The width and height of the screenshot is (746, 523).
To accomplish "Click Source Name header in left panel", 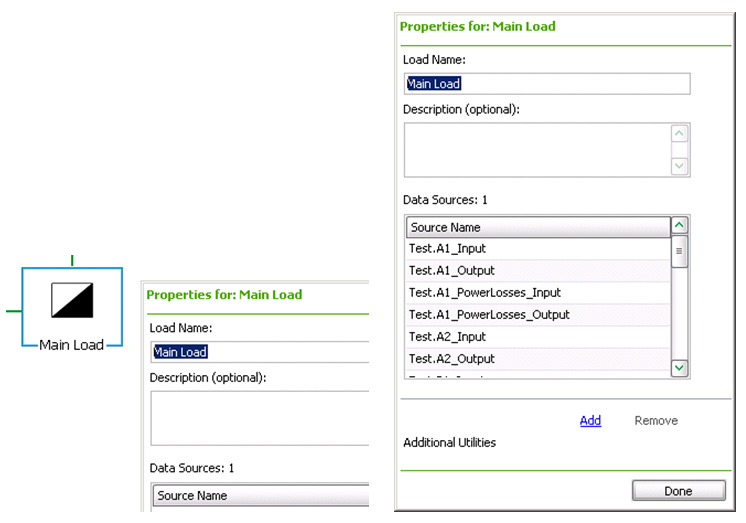I will [261, 496].
